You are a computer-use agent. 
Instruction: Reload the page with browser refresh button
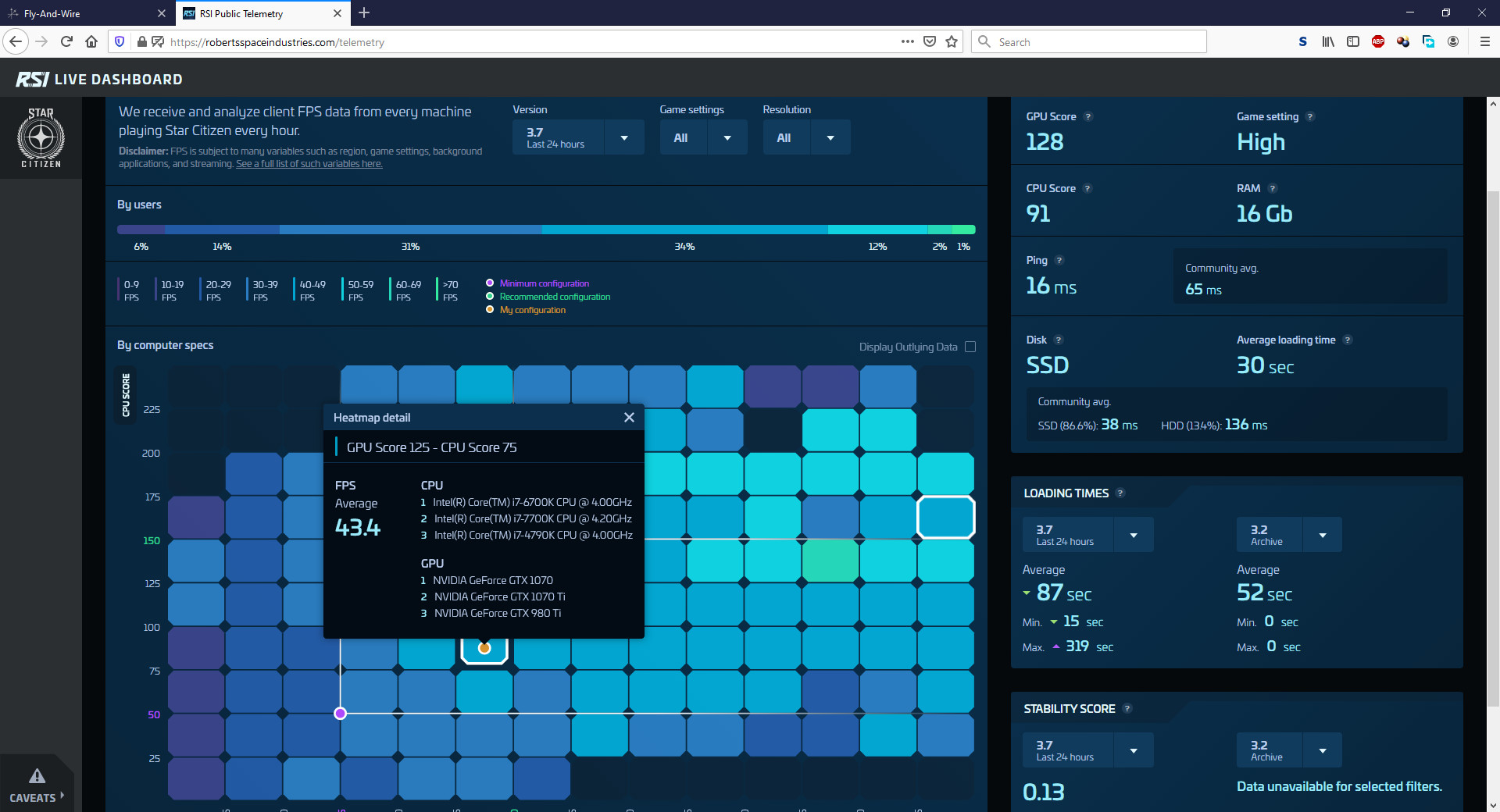coord(66,42)
